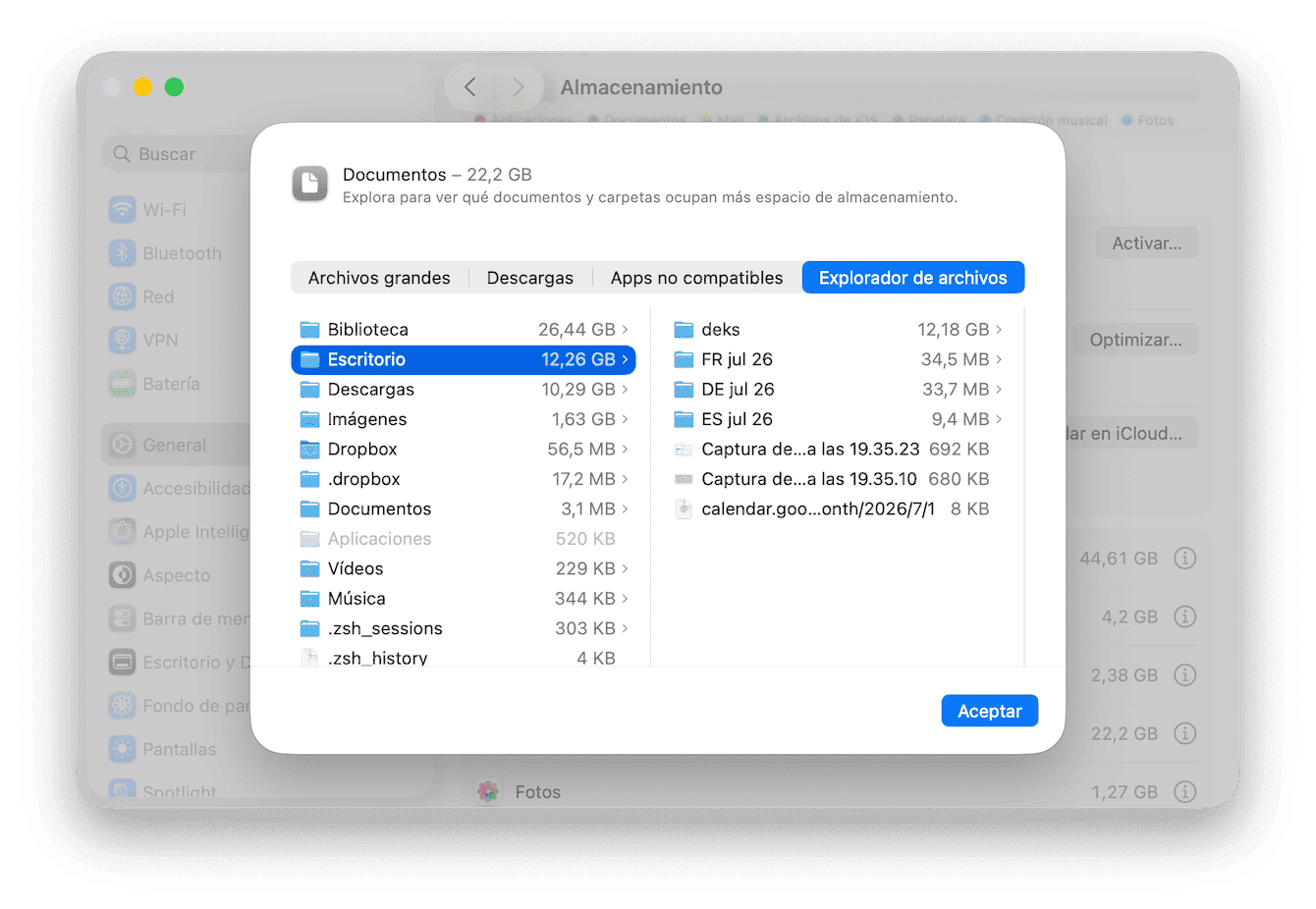Go forward with Storage window forward arrow
The width and height of the screenshot is (1316, 909).
[518, 87]
